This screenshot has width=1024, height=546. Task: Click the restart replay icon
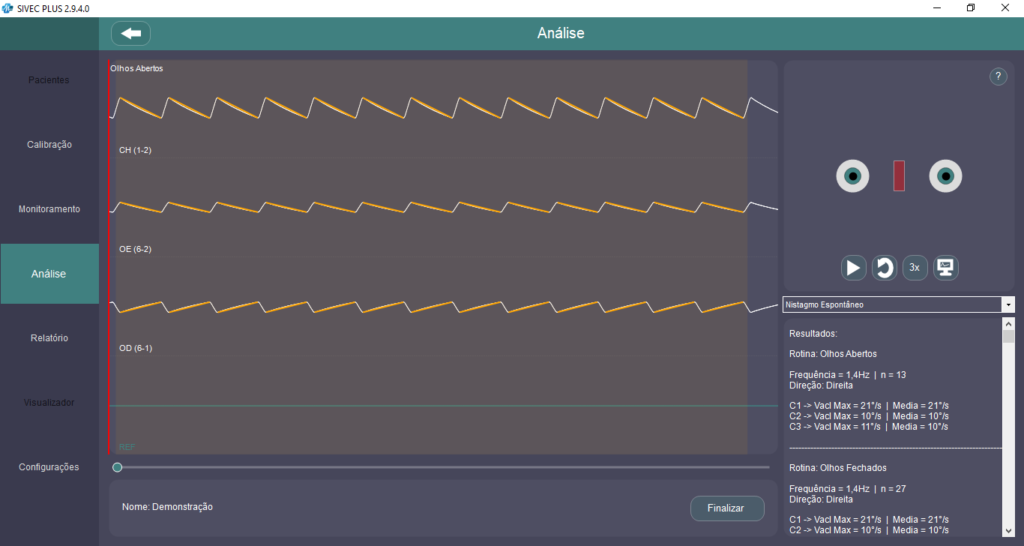click(x=884, y=267)
